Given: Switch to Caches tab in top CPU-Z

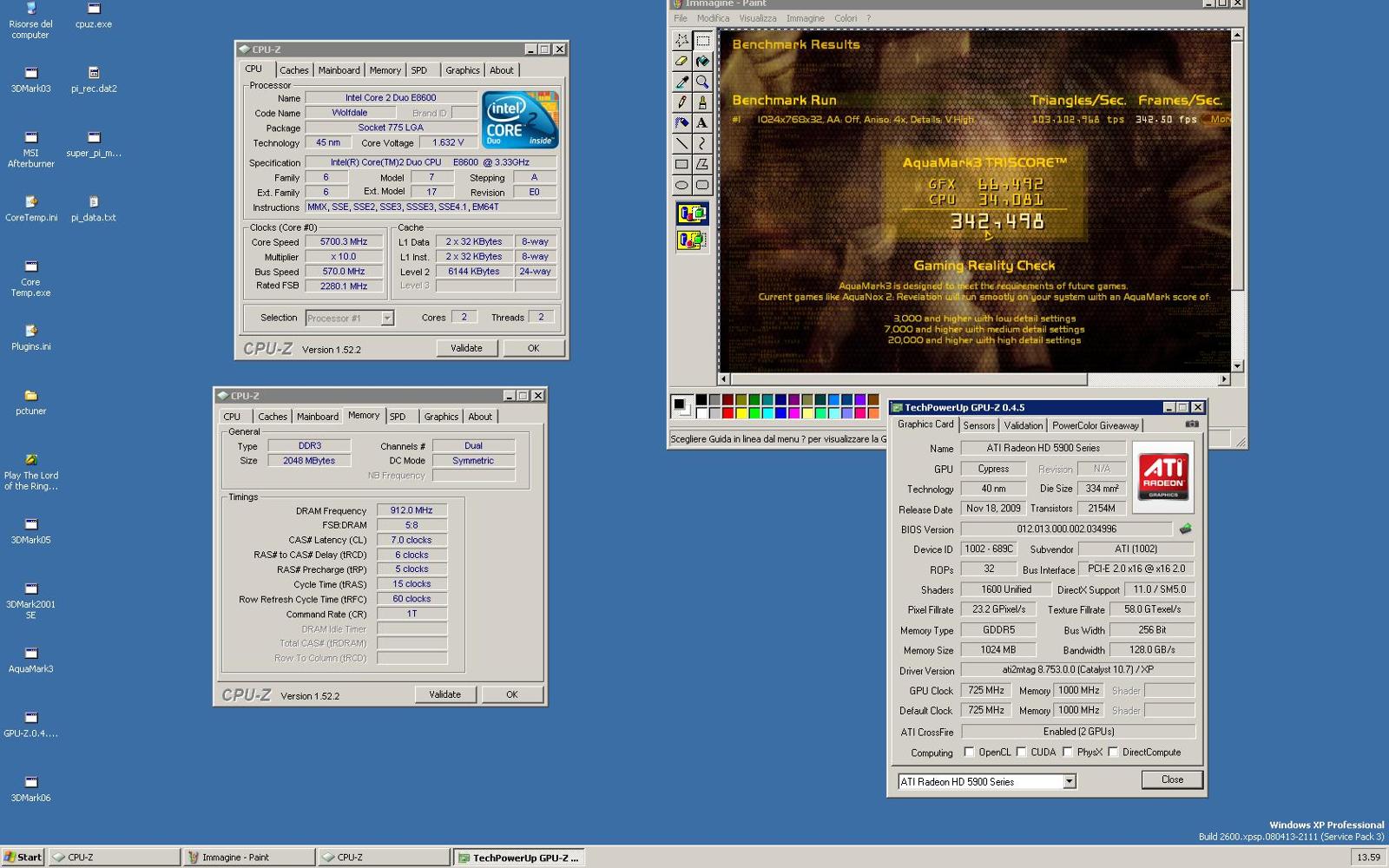Looking at the screenshot, I should coord(293,70).
